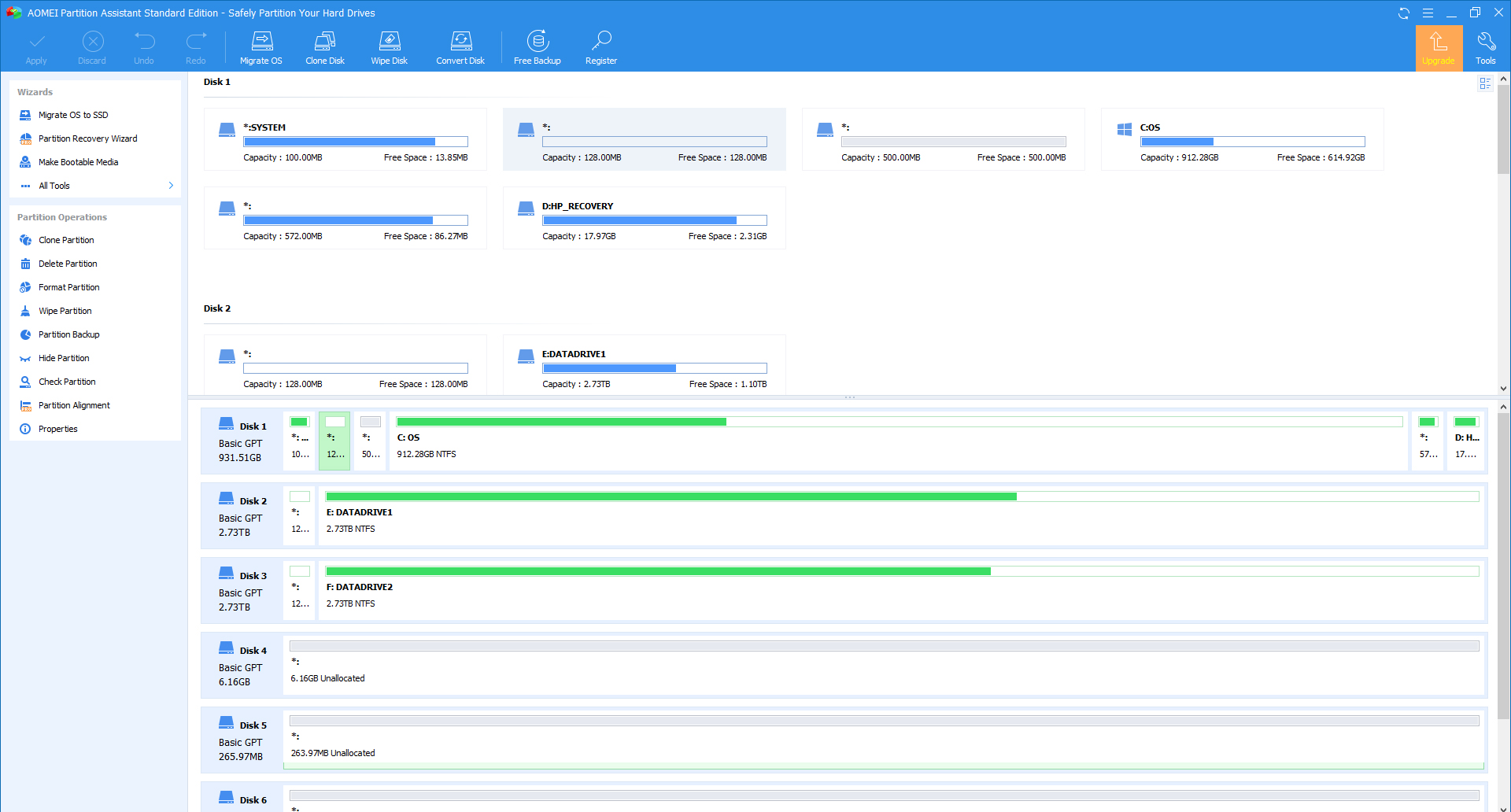1511x812 pixels.
Task: Open the Convert Disk tool
Action: coord(460,48)
